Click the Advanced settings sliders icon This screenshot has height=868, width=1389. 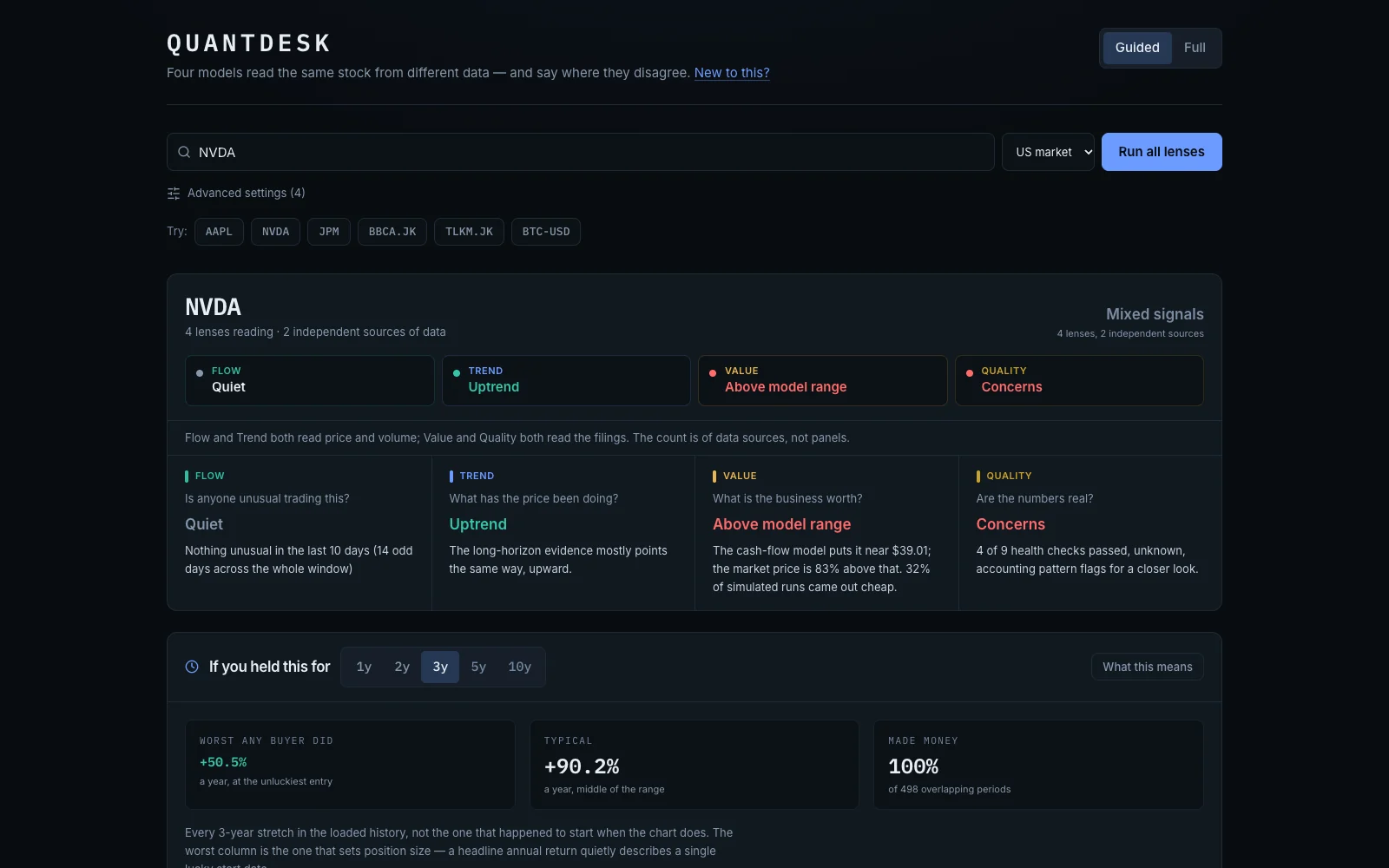tap(174, 194)
